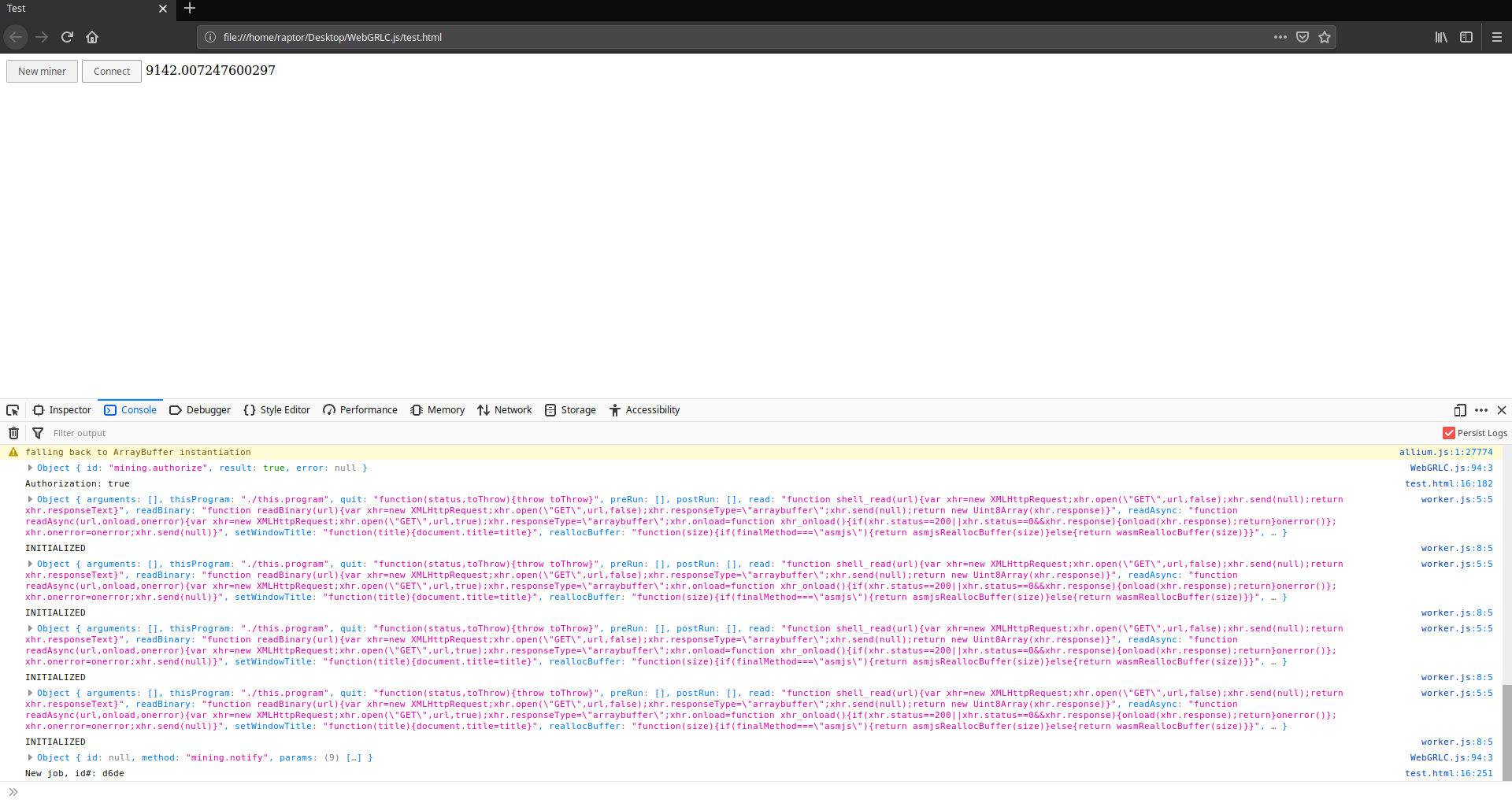Viewport: 1512px width, 803px height.
Task: Reload the current page
Action: click(x=67, y=37)
